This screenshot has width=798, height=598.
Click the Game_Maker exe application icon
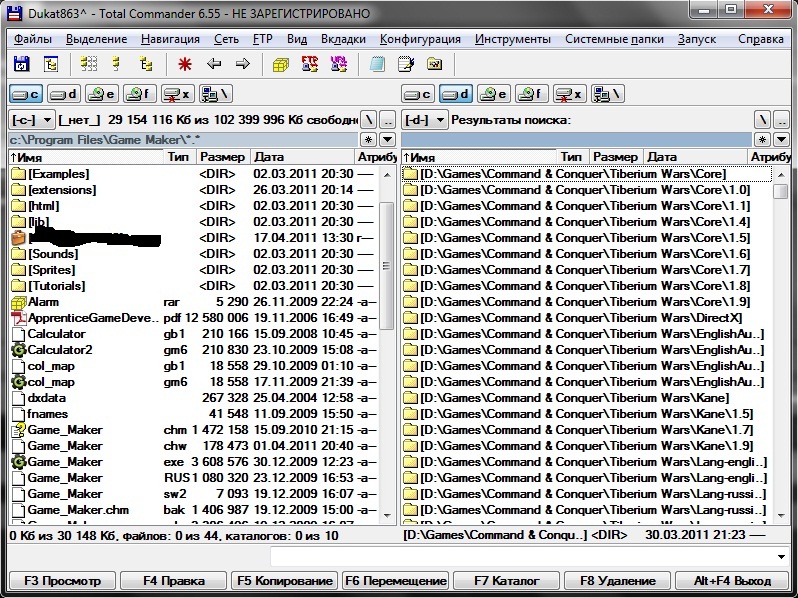click(x=18, y=462)
